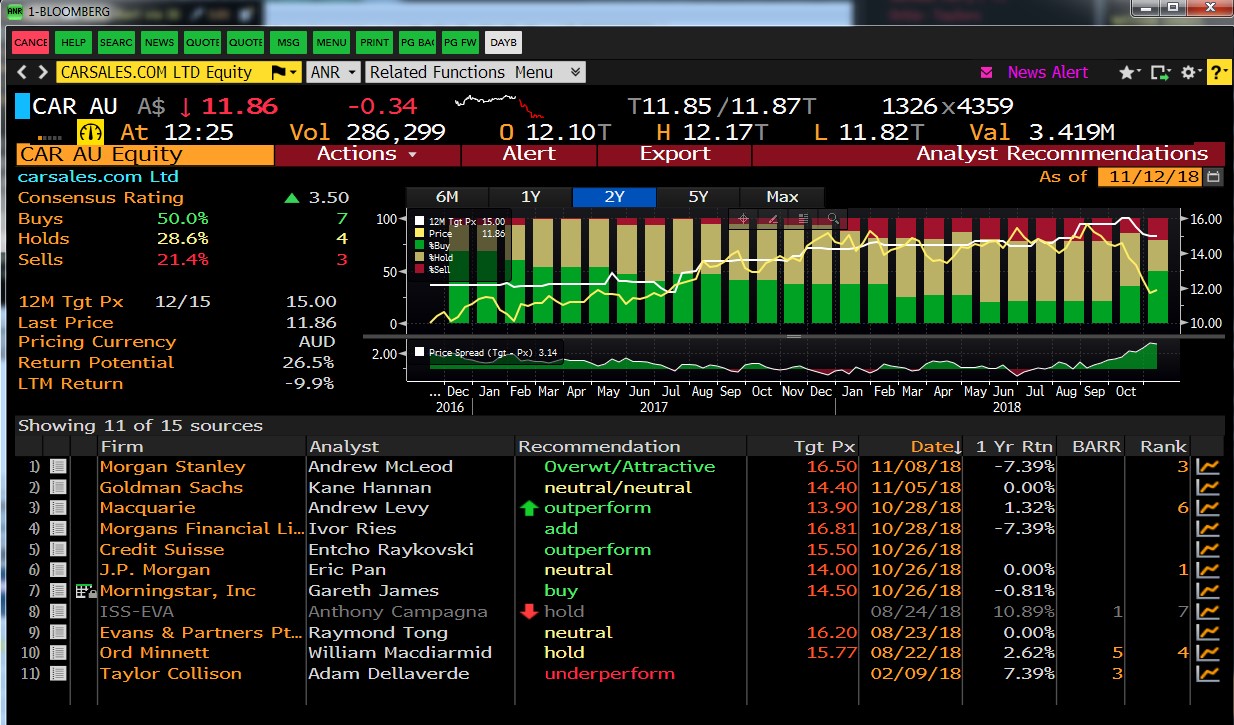Show the Max chart range
1234x725 pixels.
(782, 197)
